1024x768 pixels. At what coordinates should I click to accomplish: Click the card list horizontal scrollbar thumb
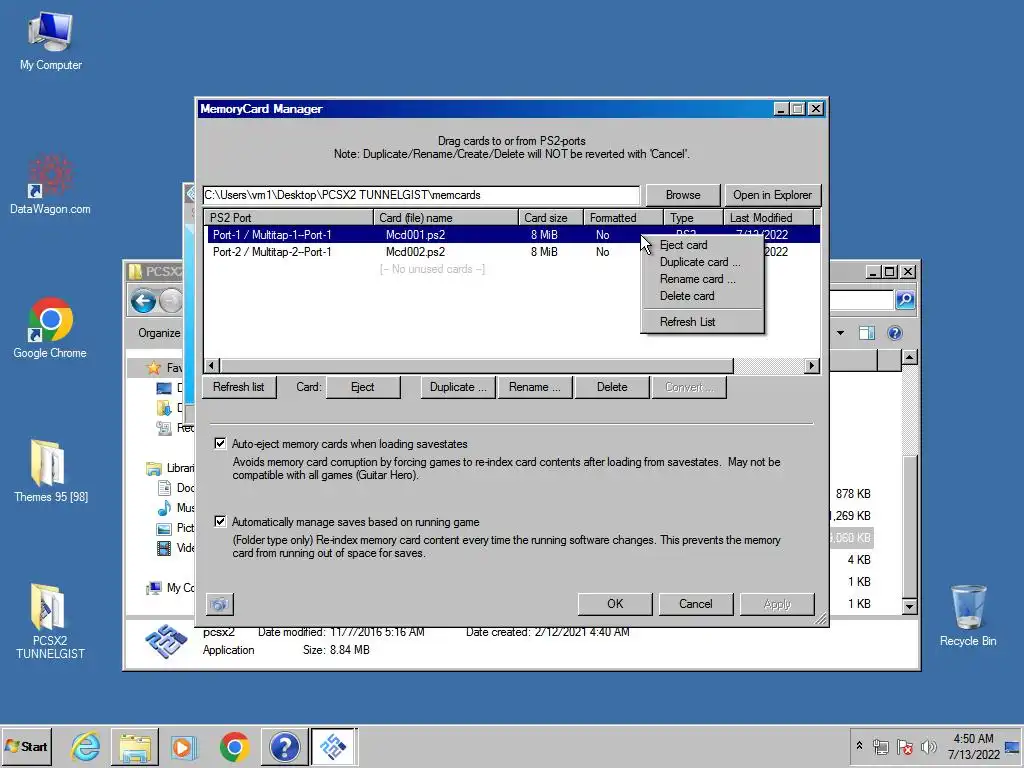(x=477, y=366)
